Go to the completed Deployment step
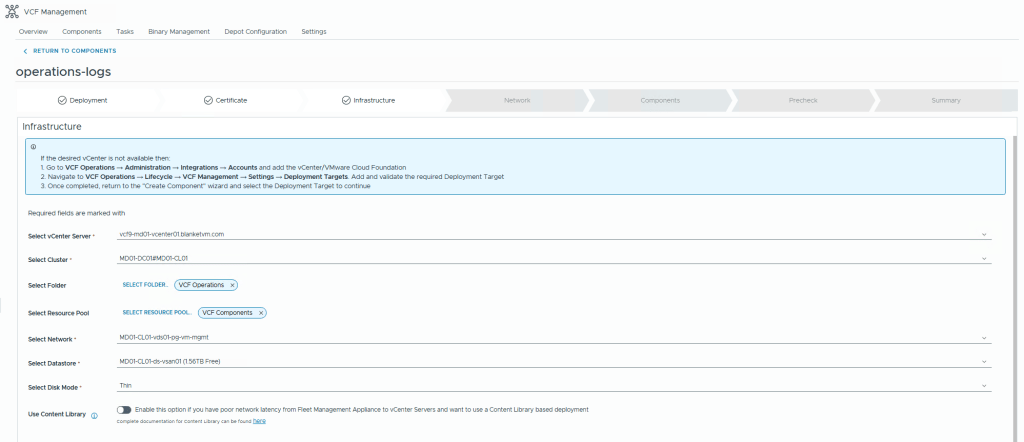Screen dimensions: 1024x442 pos(82,100)
